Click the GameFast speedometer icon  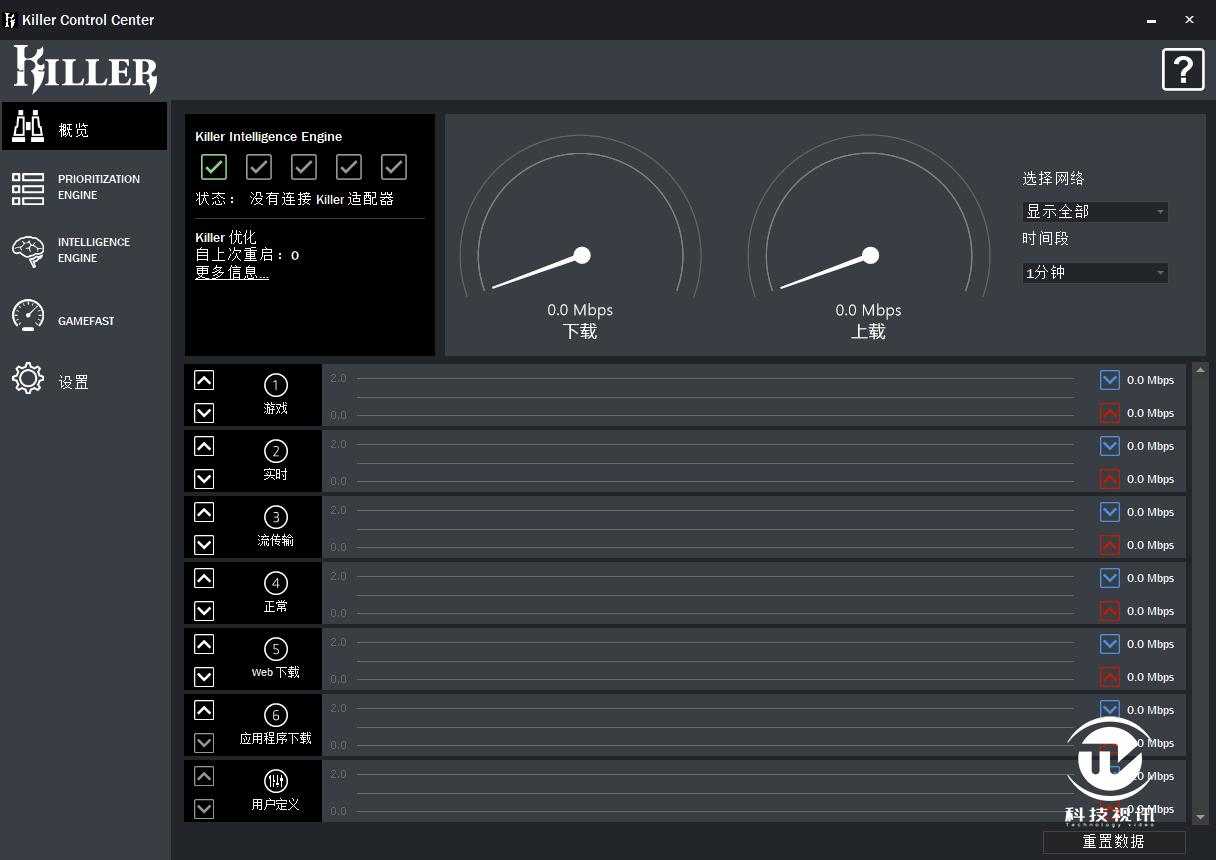[28, 316]
